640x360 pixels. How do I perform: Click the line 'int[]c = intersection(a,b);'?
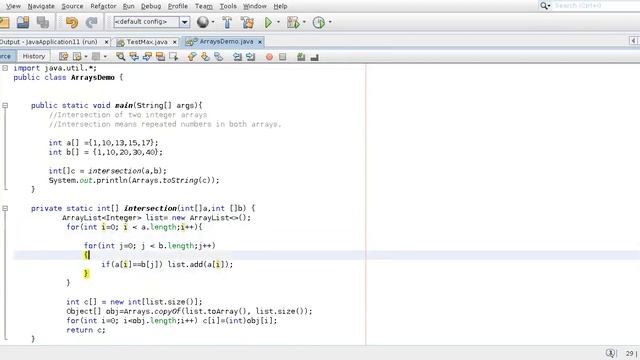point(107,171)
